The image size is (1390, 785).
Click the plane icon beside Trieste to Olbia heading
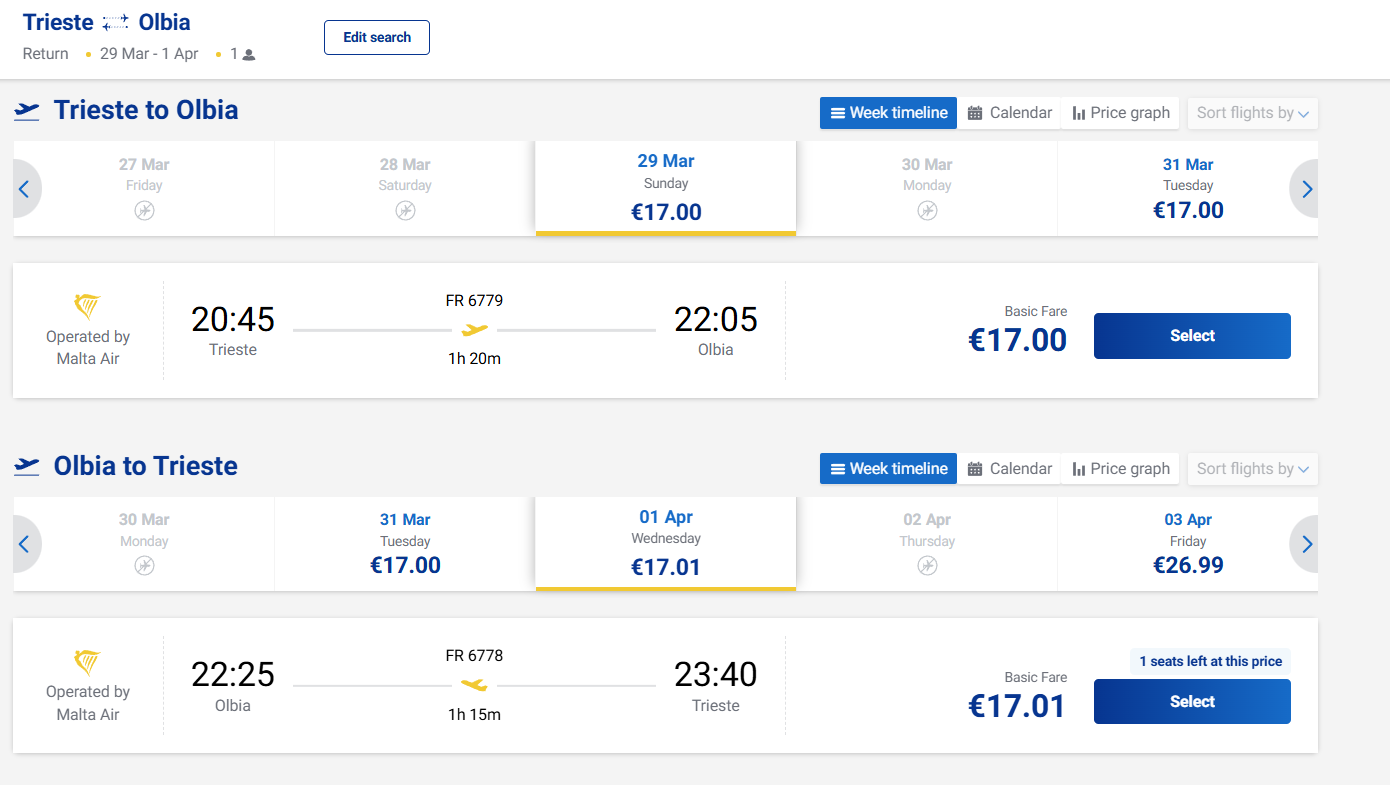tap(27, 110)
